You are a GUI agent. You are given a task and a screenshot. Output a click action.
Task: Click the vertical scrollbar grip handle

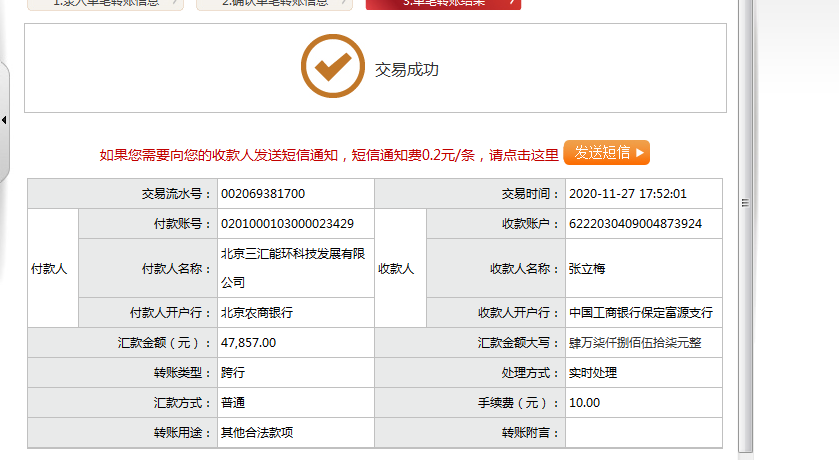pyautogui.click(x=745, y=203)
